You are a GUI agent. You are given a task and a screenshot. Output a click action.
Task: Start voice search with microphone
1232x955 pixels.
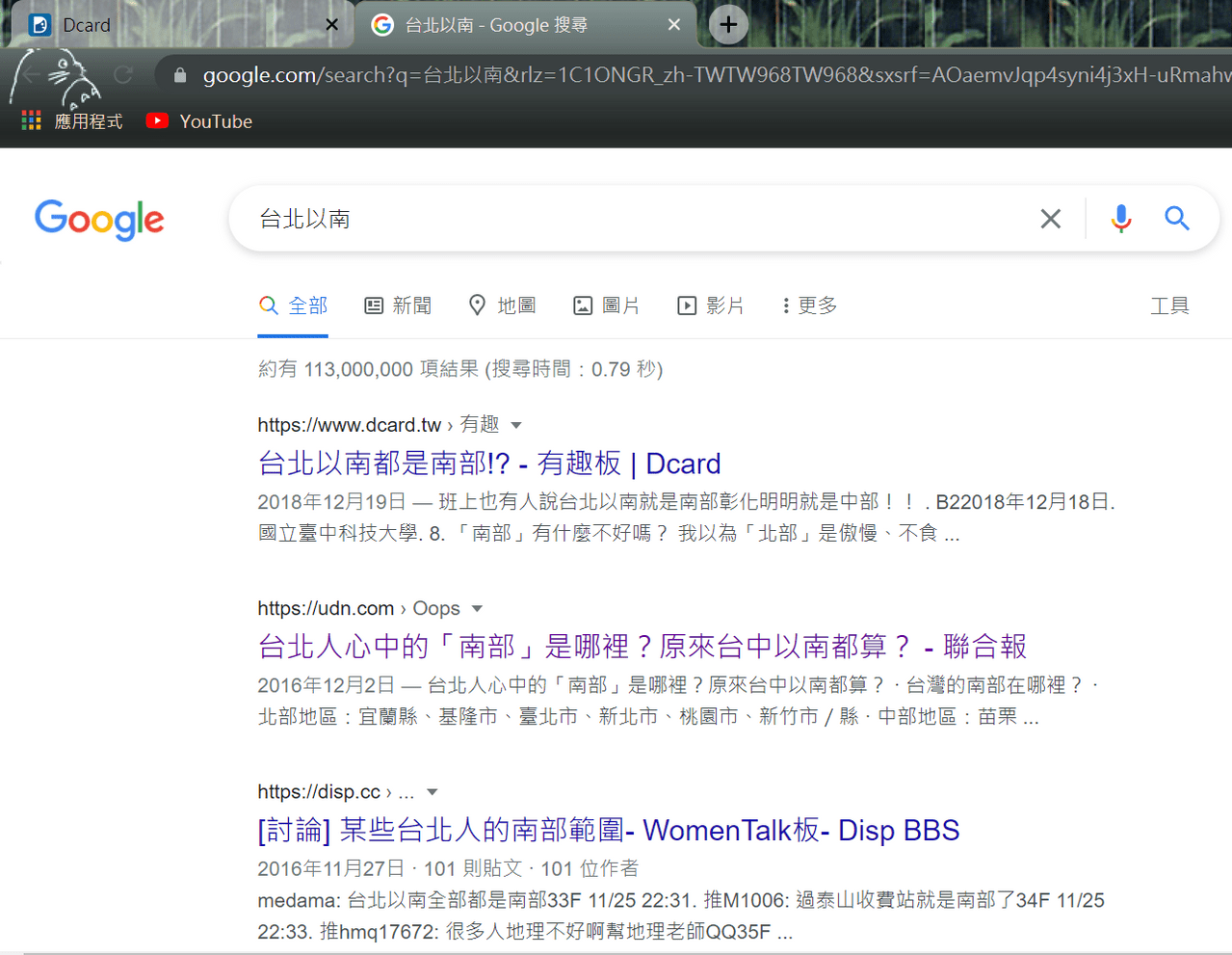[1120, 219]
